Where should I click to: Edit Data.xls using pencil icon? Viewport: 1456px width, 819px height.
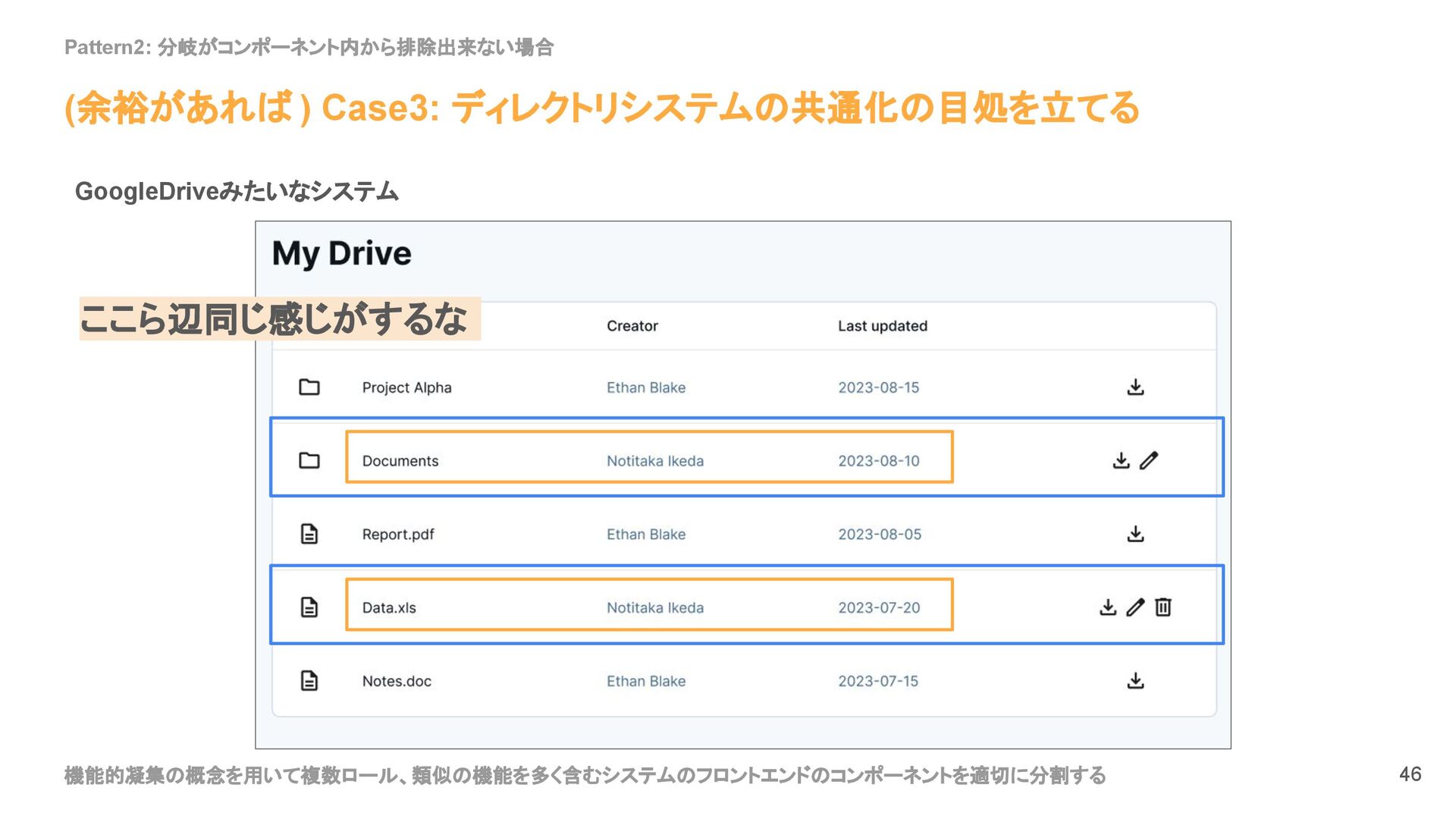coord(1135,607)
